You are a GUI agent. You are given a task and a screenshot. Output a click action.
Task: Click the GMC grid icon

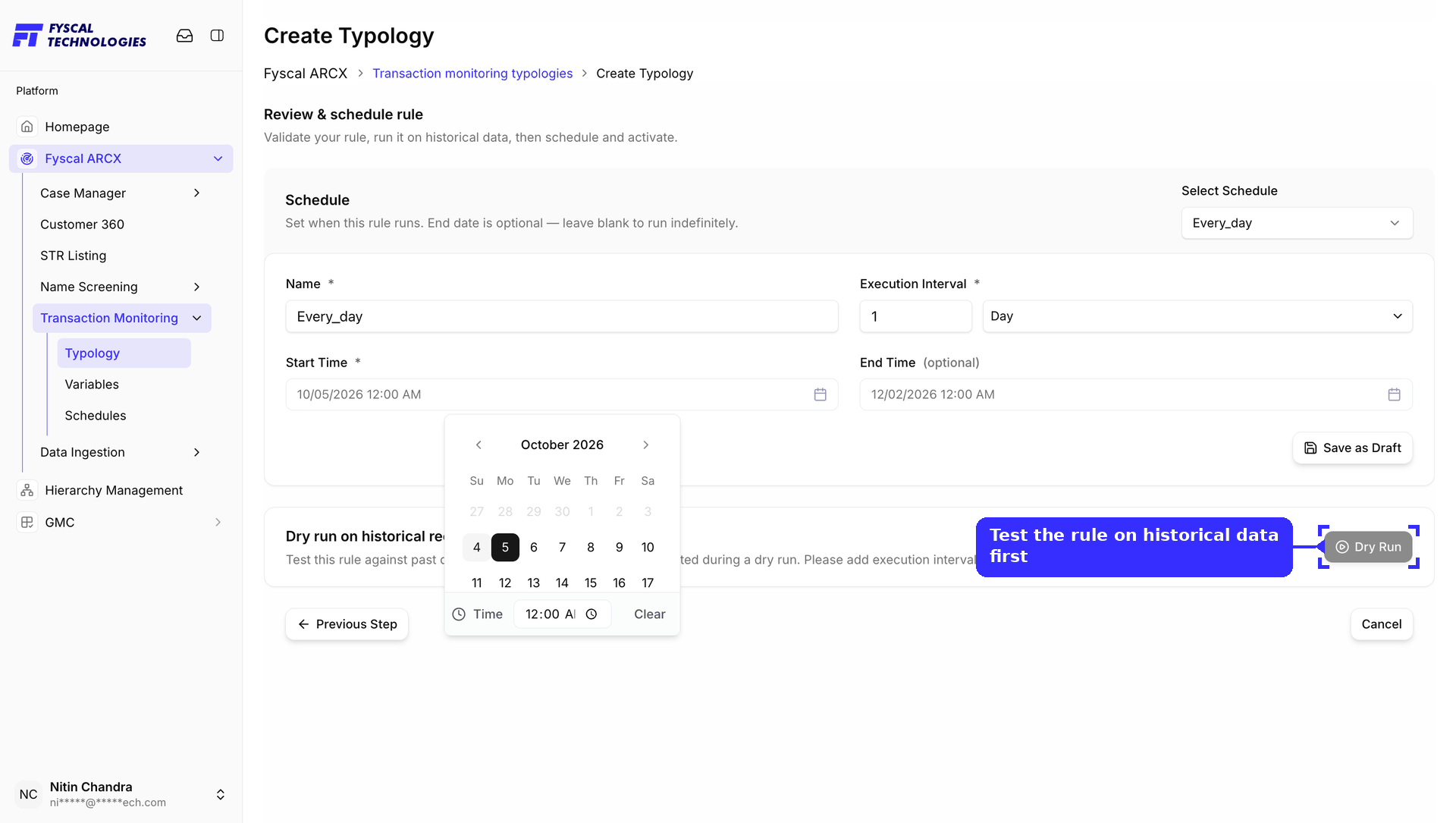coord(27,523)
